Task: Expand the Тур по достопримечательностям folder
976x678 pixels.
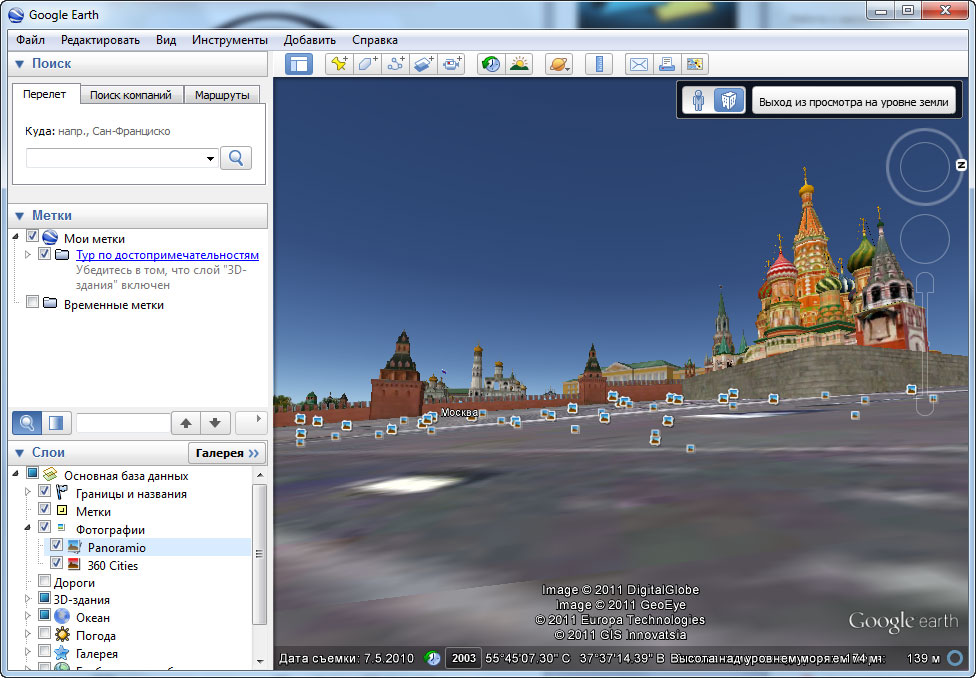Action: pos(27,255)
